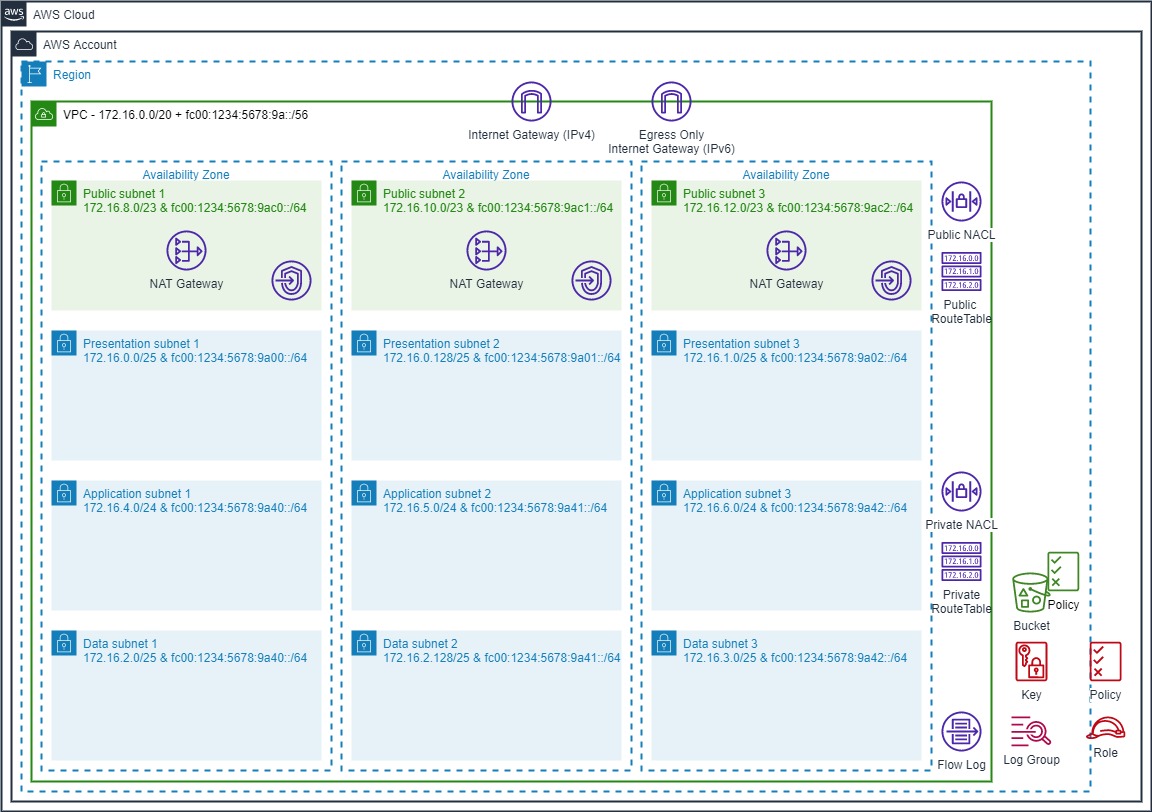
Task: Select the 'Presentation subnet 1' title text
Action: coord(141,343)
